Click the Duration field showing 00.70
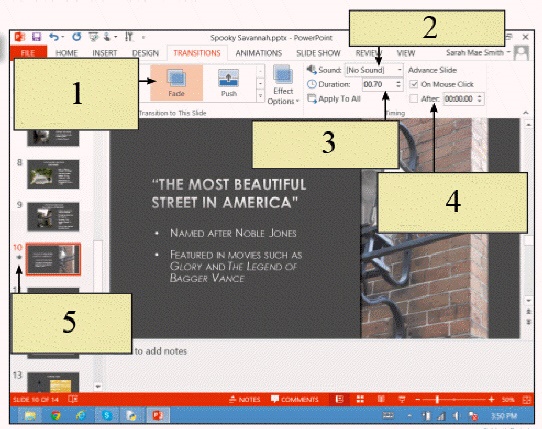542x429 pixels. click(378, 84)
